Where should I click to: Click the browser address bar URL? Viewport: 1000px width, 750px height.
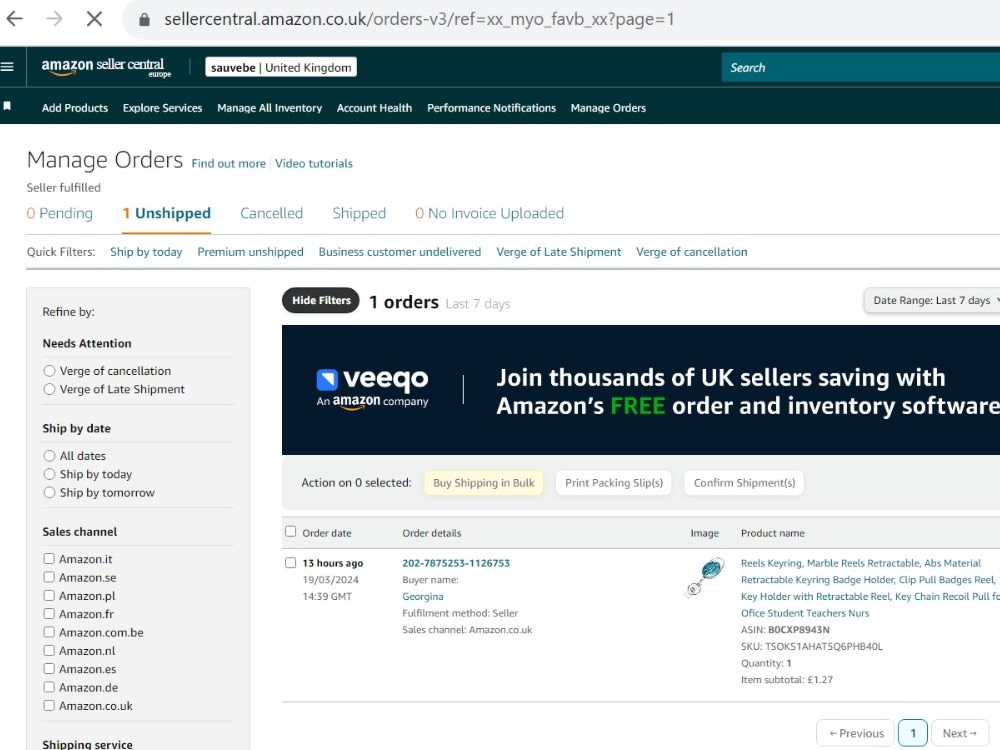419,19
